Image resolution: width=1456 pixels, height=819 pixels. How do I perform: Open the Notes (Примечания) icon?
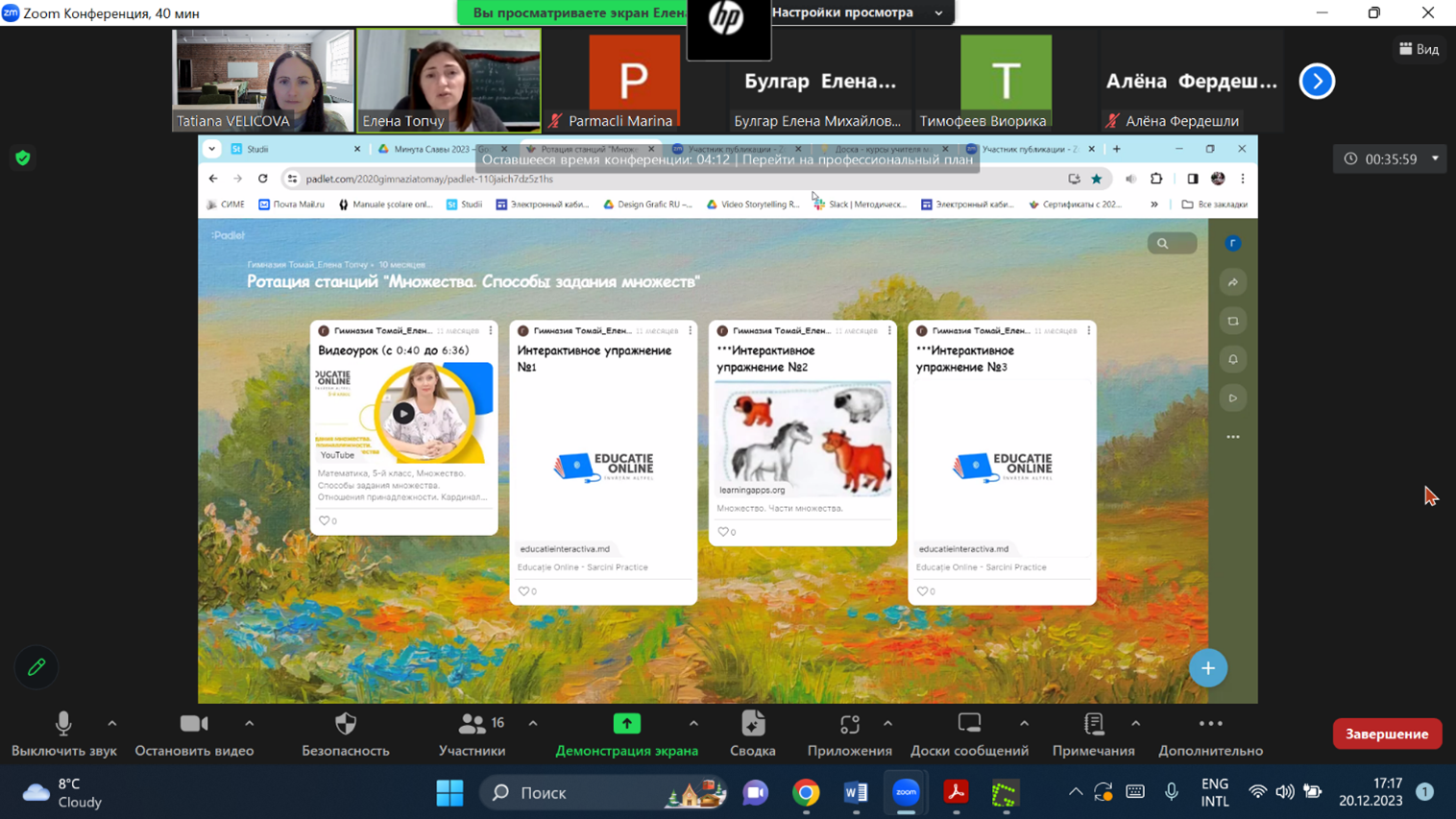point(1093,724)
